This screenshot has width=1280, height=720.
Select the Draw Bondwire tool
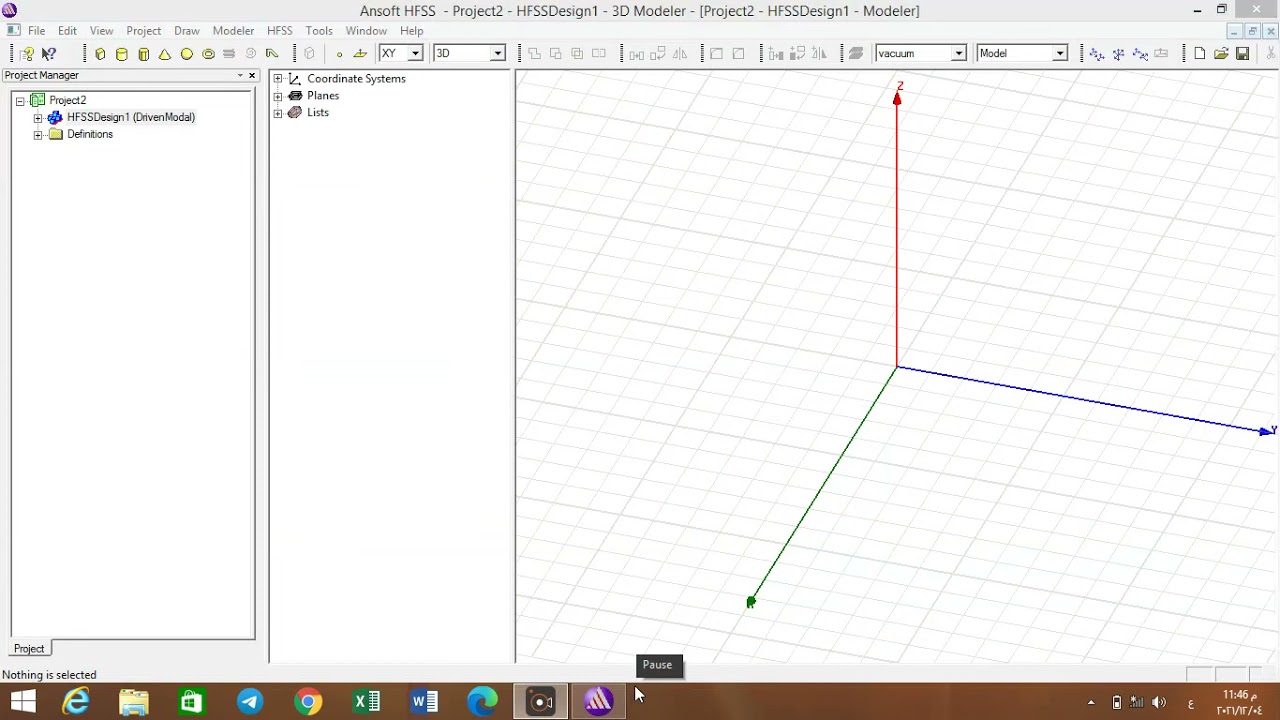coord(272,54)
